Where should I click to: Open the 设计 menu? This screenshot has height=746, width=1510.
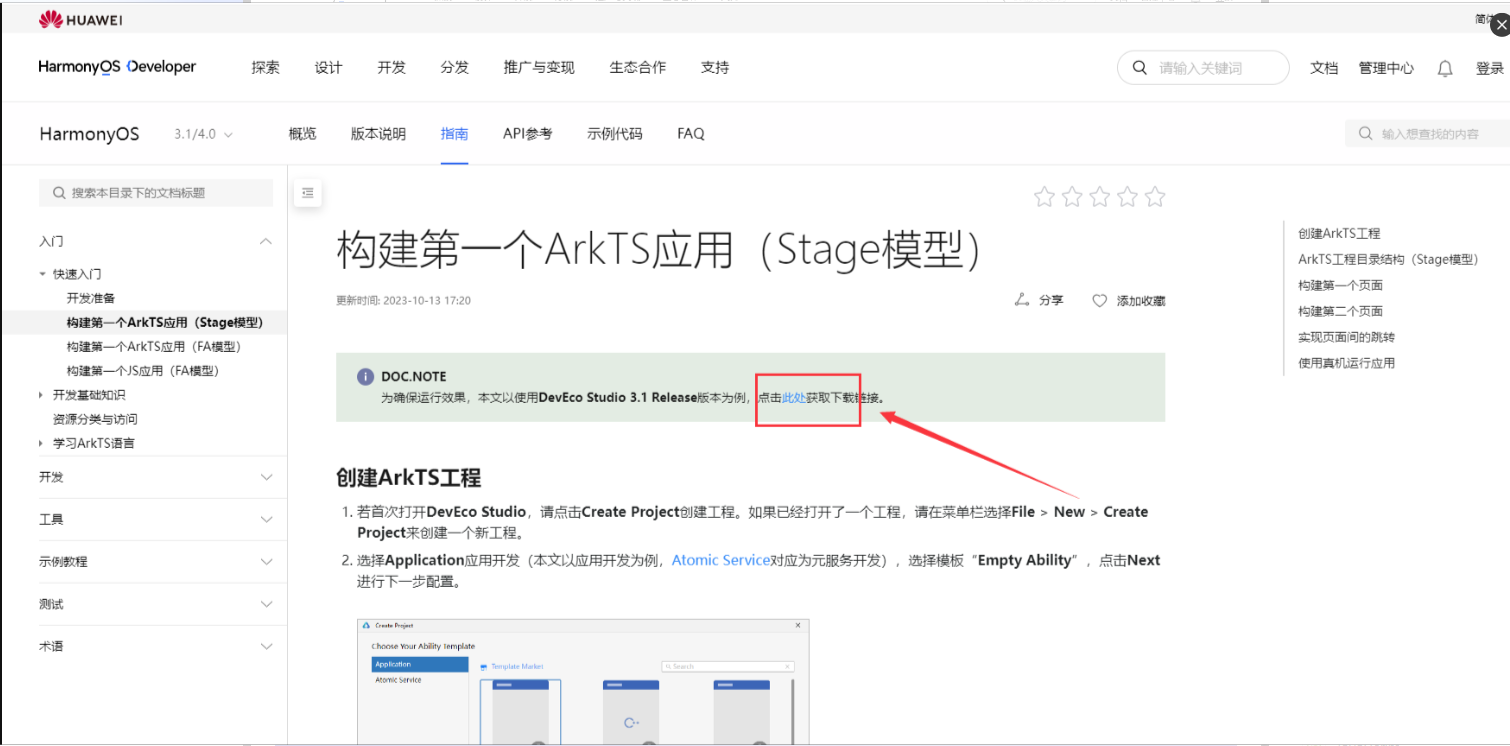tap(328, 68)
